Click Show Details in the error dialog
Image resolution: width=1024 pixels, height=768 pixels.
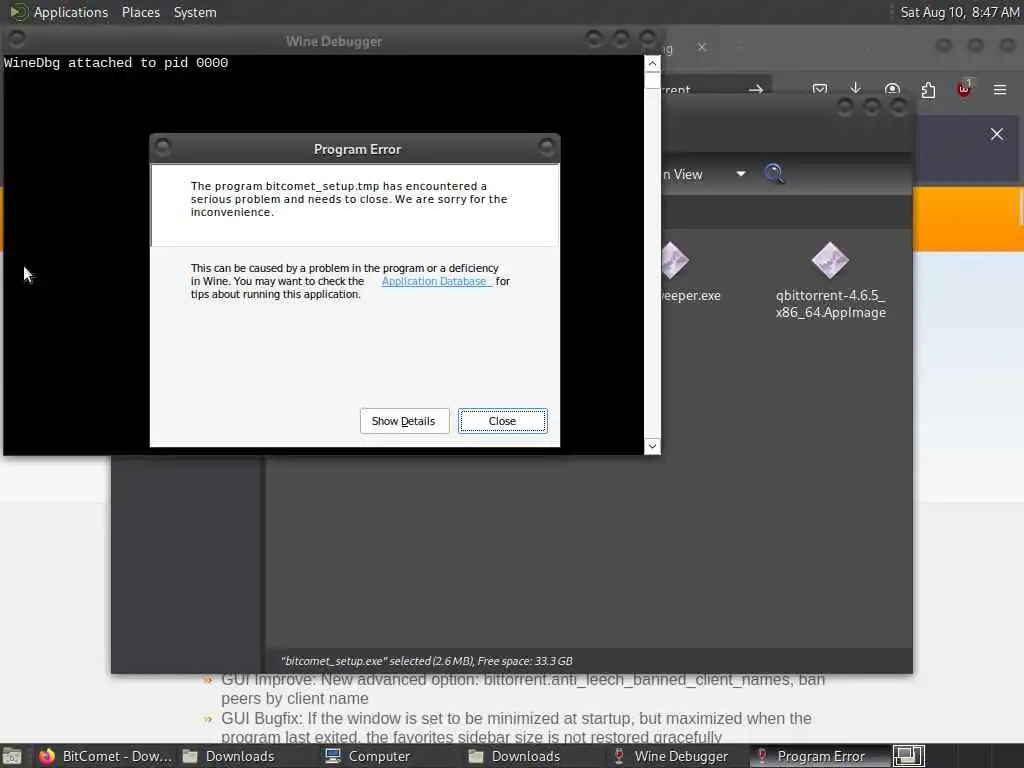coord(404,421)
